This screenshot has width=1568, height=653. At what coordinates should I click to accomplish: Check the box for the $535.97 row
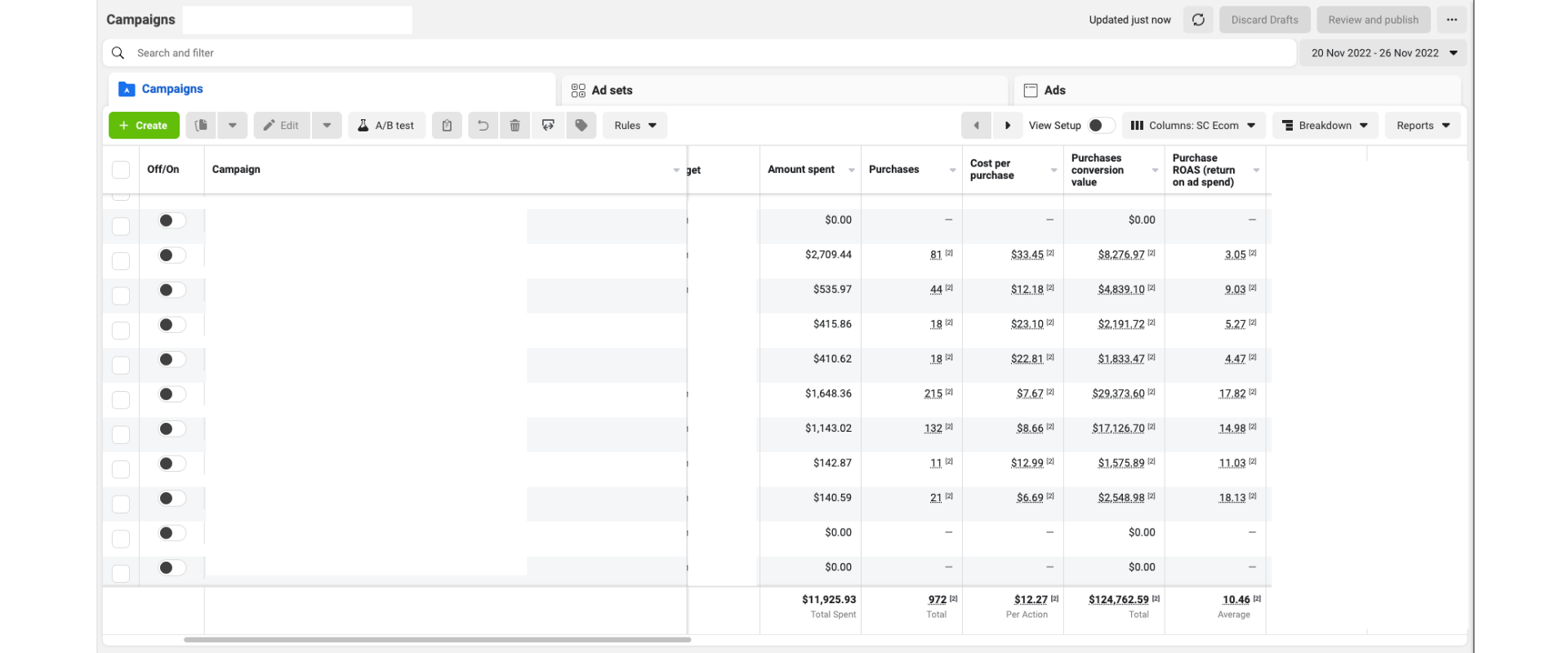point(121,295)
